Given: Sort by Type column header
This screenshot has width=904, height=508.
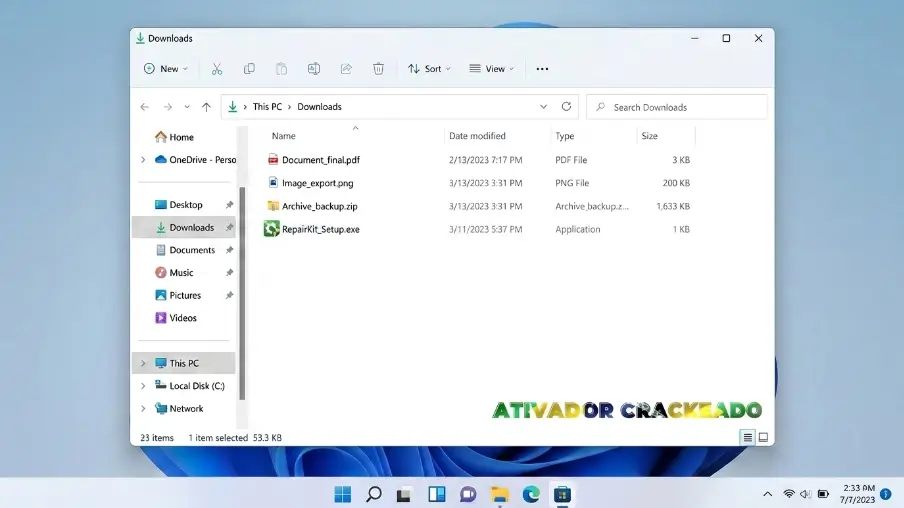Looking at the screenshot, I should 565,136.
